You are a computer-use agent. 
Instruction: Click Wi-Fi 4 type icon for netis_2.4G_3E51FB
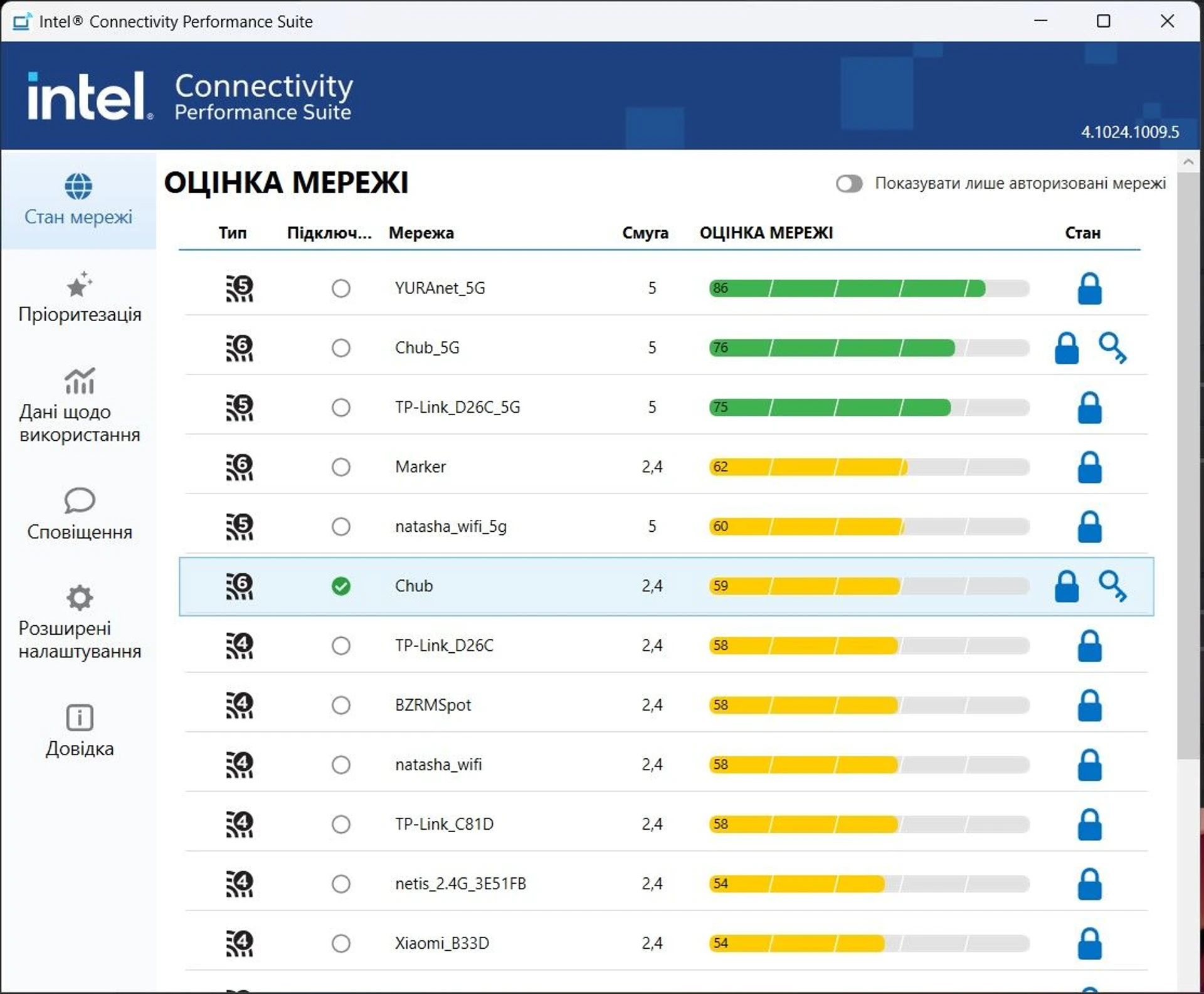pyautogui.click(x=240, y=884)
